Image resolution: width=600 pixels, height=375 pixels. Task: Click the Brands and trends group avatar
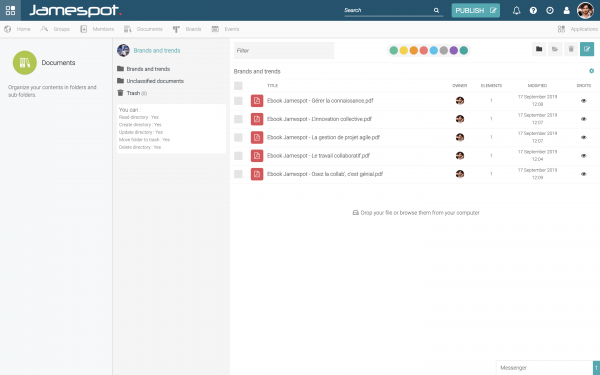[123, 51]
